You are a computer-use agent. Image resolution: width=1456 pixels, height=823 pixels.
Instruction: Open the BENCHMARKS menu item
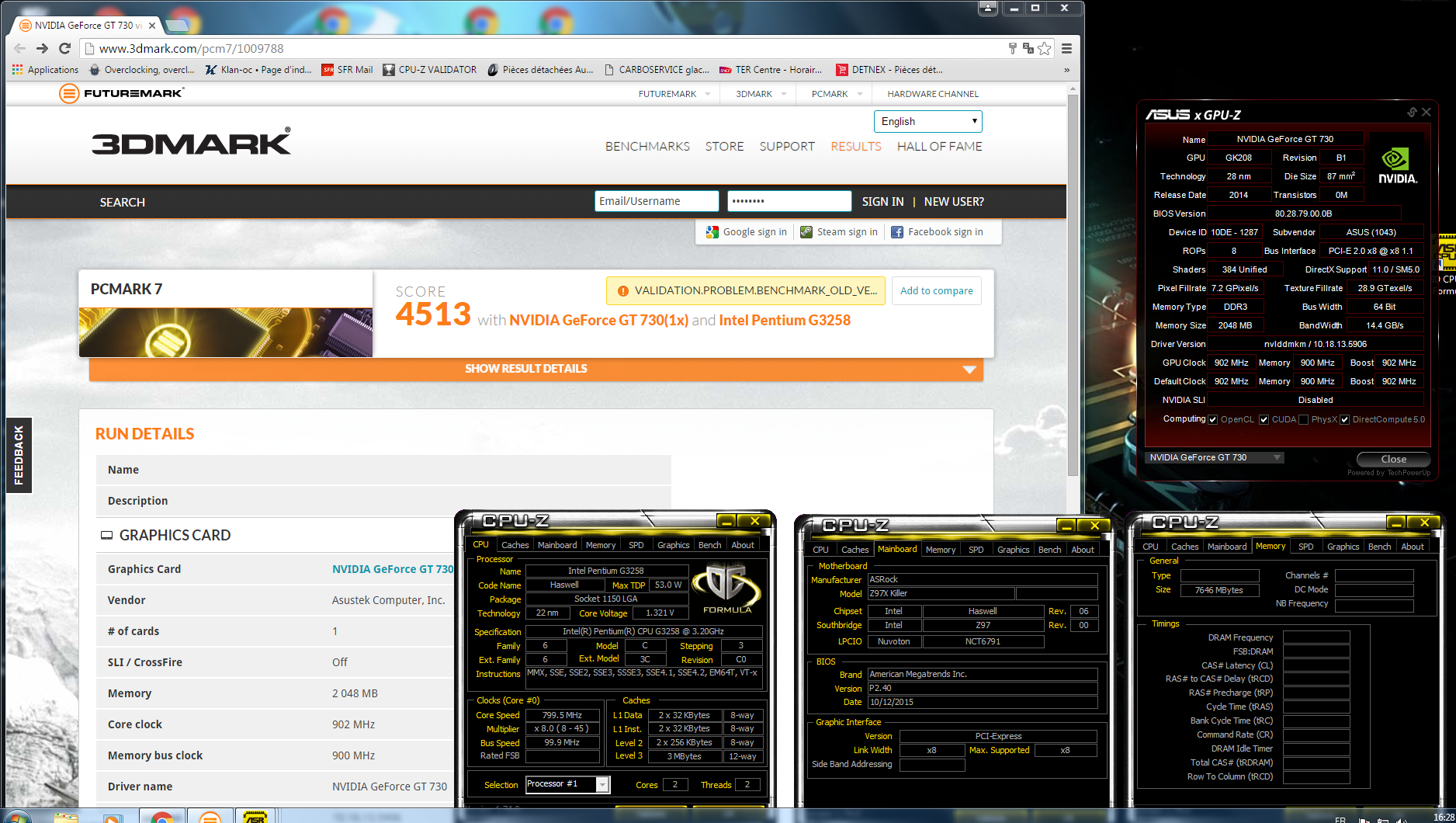647,146
